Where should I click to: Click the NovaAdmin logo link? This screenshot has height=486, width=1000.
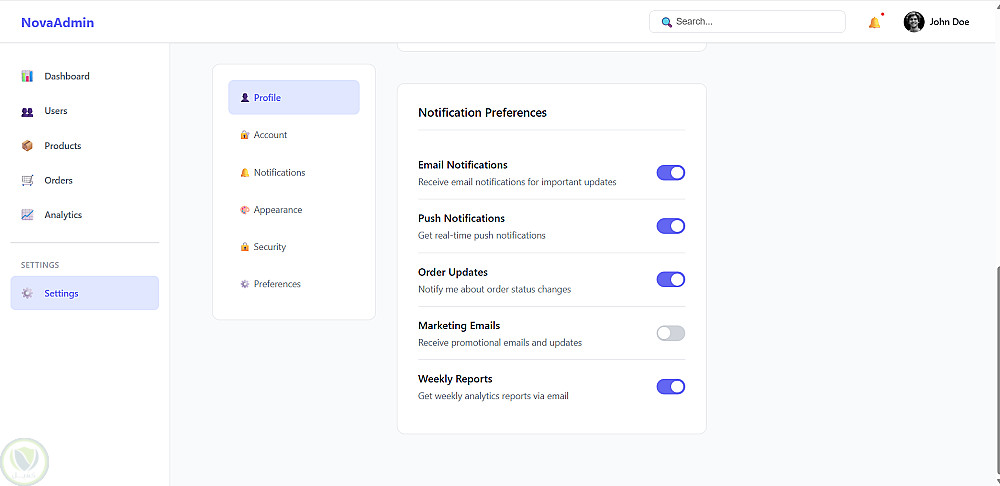pyautogui.click(x=57, y=22)
